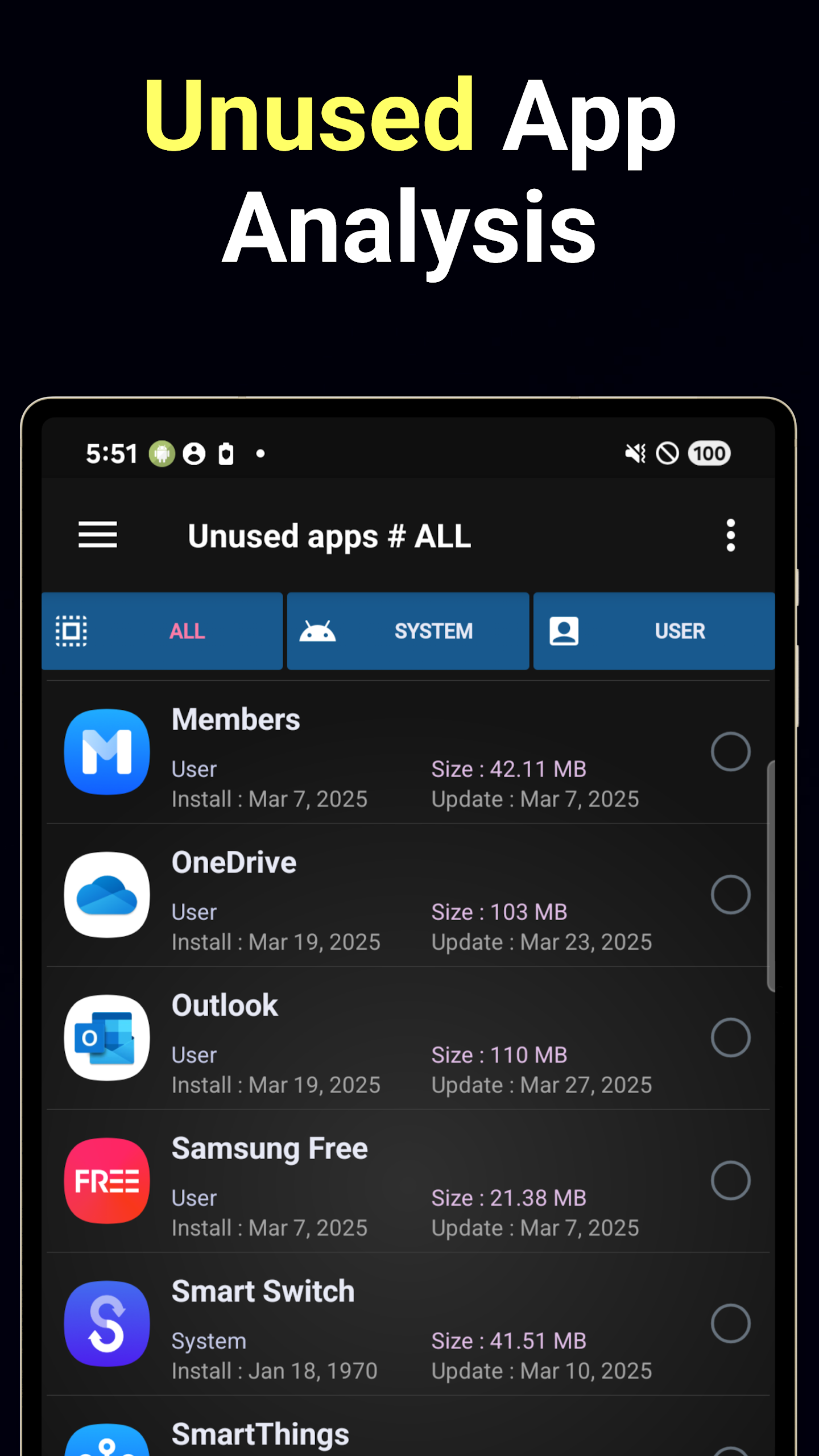
Task: Tap the account circle status icon
Action: coord(194,454)
